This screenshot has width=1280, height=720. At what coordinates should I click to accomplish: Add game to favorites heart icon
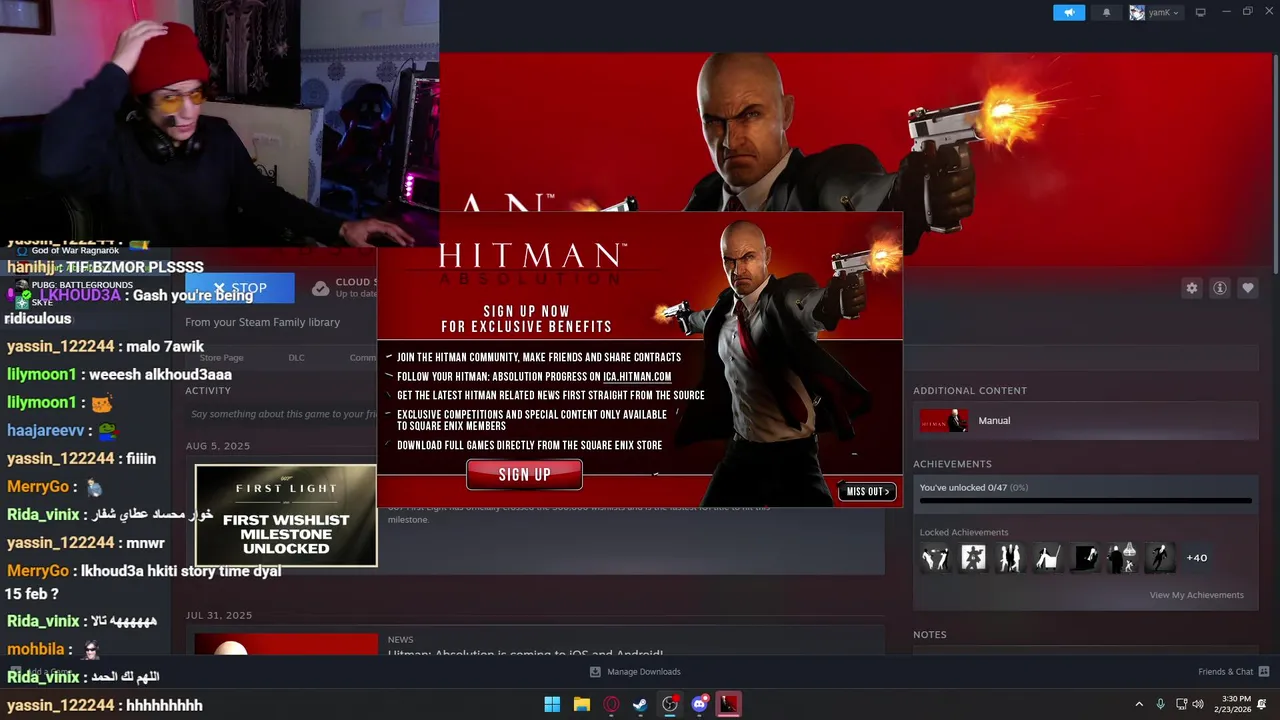click(x=1248, y=288)
